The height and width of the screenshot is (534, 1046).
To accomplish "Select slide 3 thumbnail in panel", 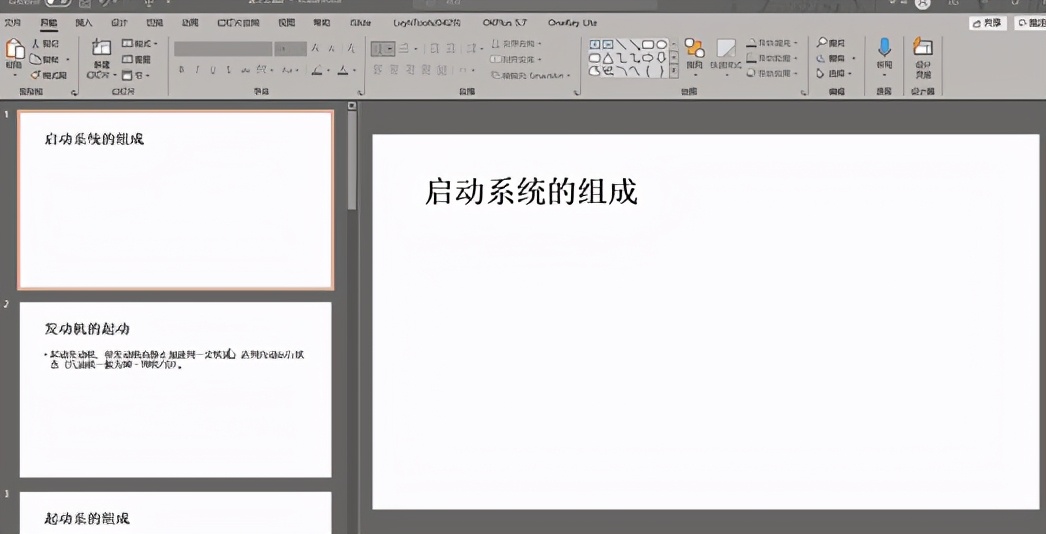I will point(175,513).
